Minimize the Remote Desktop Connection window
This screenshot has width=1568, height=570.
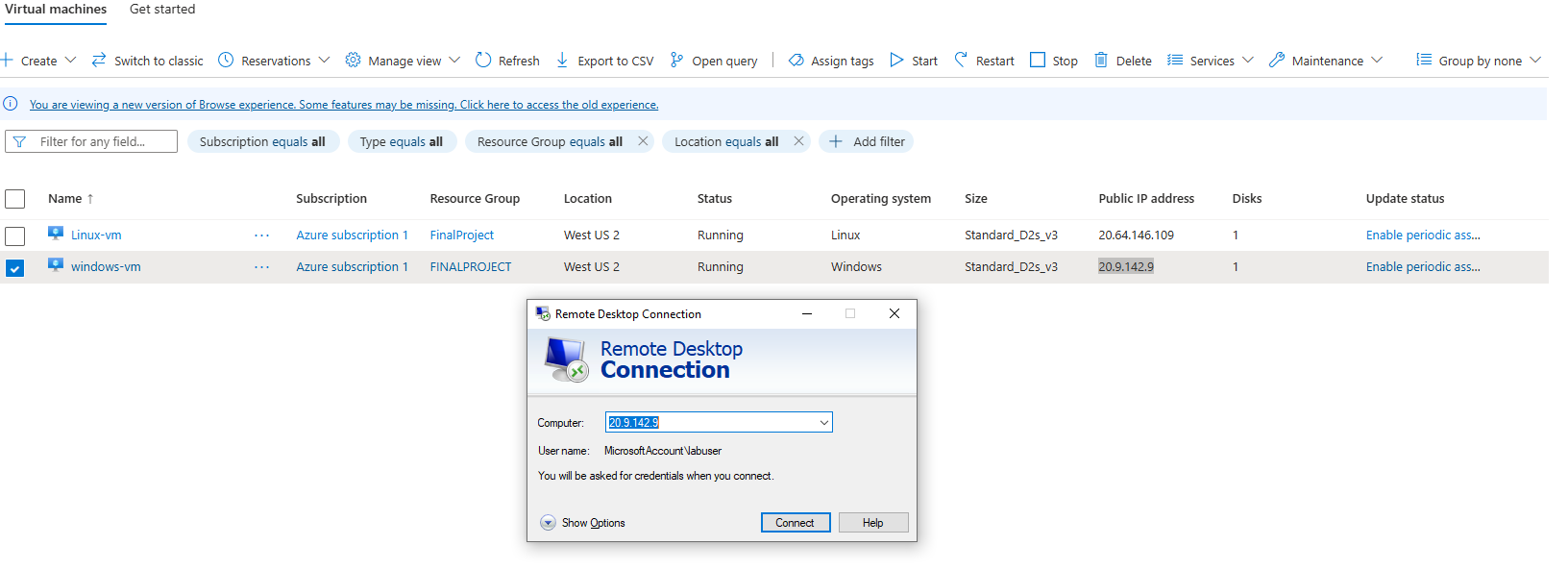pos(807,313)
